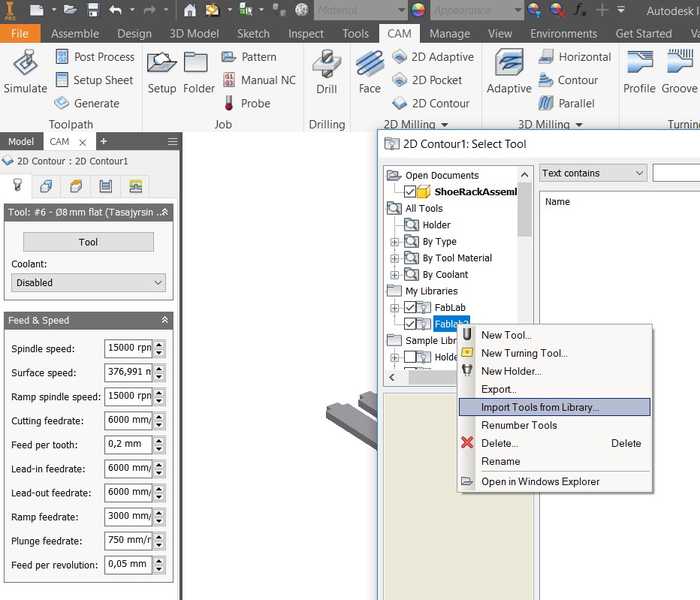This screenshot has width=700, height=600.
Task: Click the Home icon in quick access toolbar
Action: (190, 10)
